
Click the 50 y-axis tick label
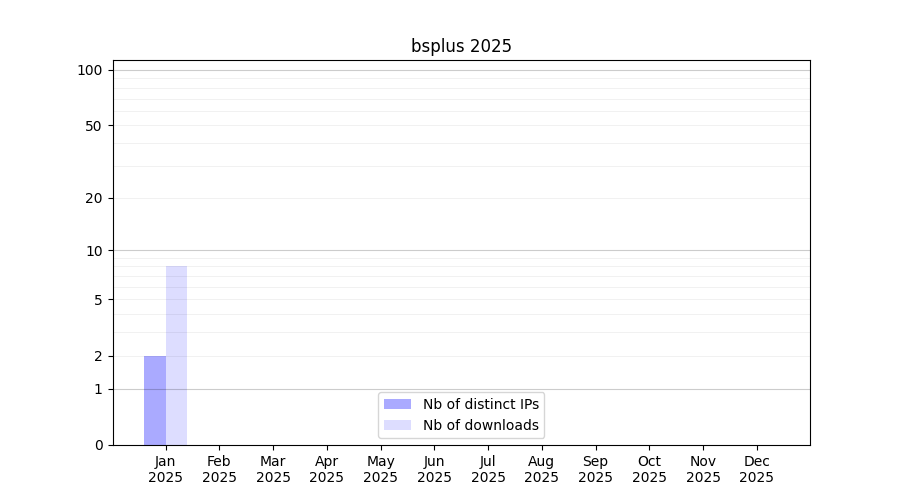coord(94,126)
